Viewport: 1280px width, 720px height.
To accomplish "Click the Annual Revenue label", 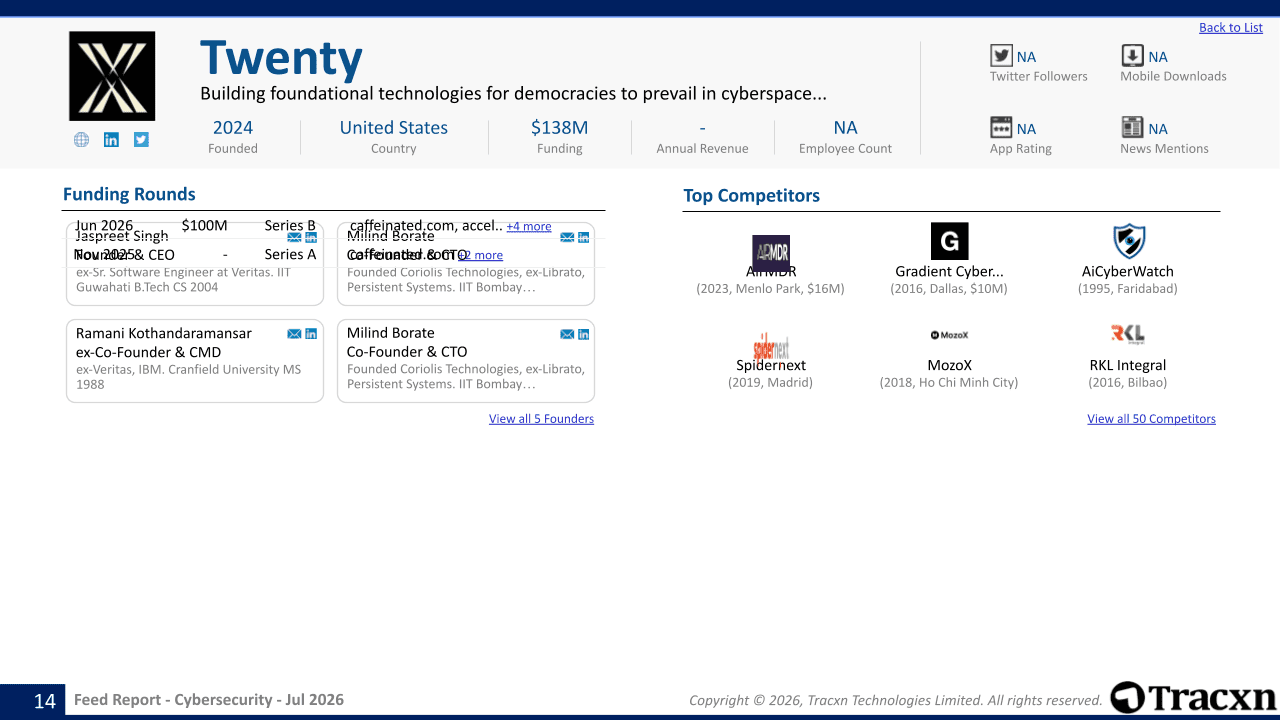I will pyautogui.click(x=702, y=149).
